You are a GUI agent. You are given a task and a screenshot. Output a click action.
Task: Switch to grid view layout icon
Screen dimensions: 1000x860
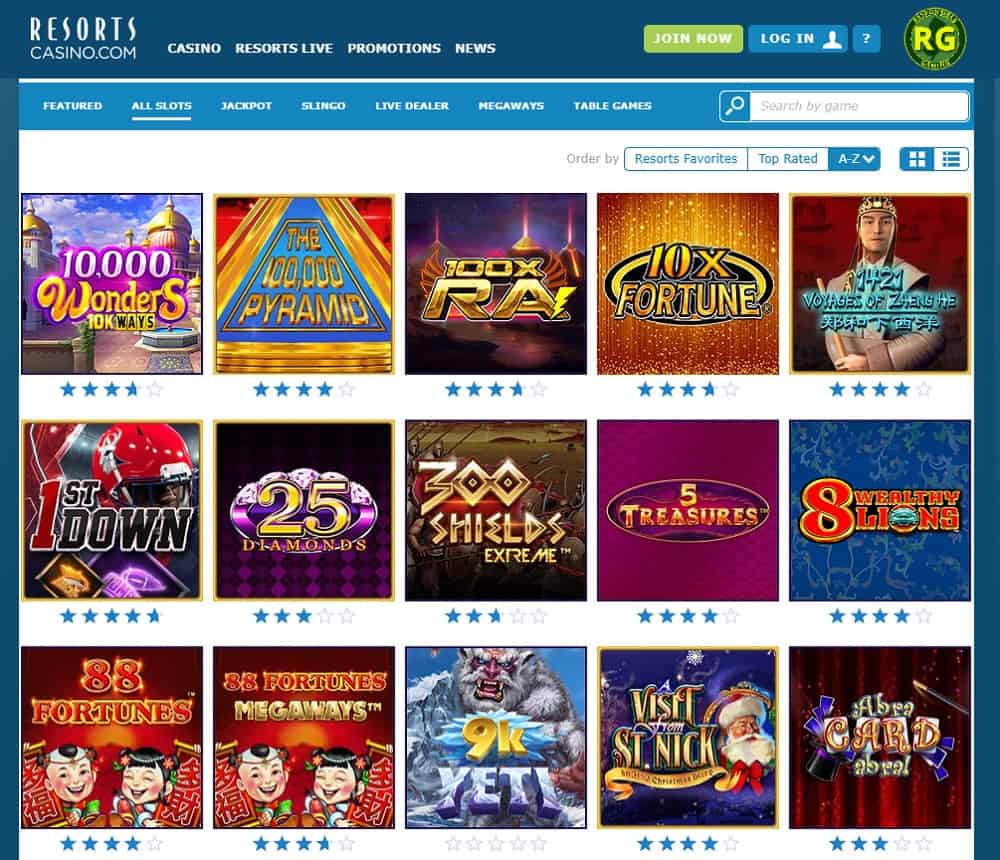pyautogui.click(x=917, y=159)
